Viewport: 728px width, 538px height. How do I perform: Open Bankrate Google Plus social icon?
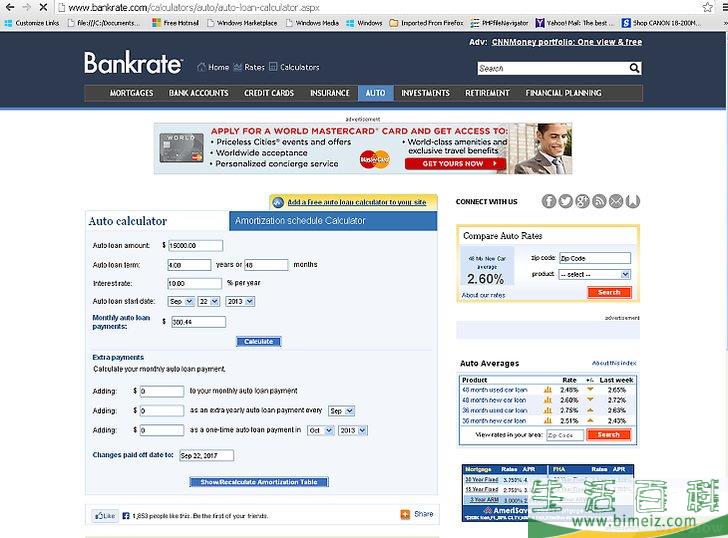click(x=582, y=201)
